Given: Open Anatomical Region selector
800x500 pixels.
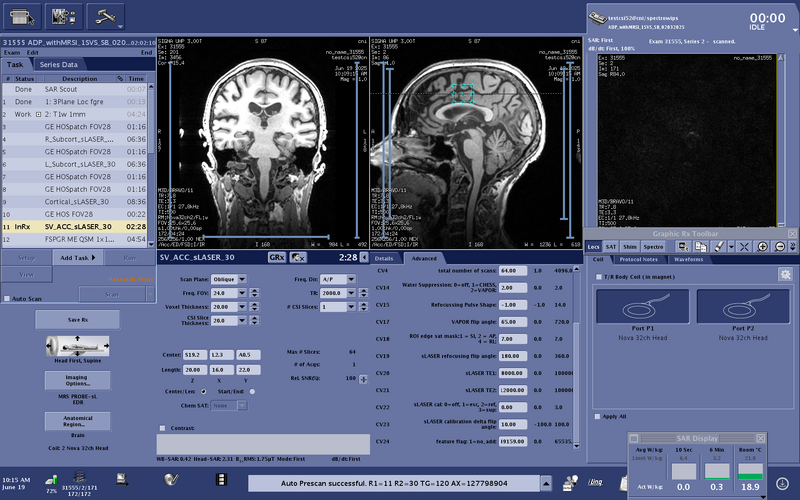Looking at the screenshot, I should pyautogui.click(x=78, y=421).
